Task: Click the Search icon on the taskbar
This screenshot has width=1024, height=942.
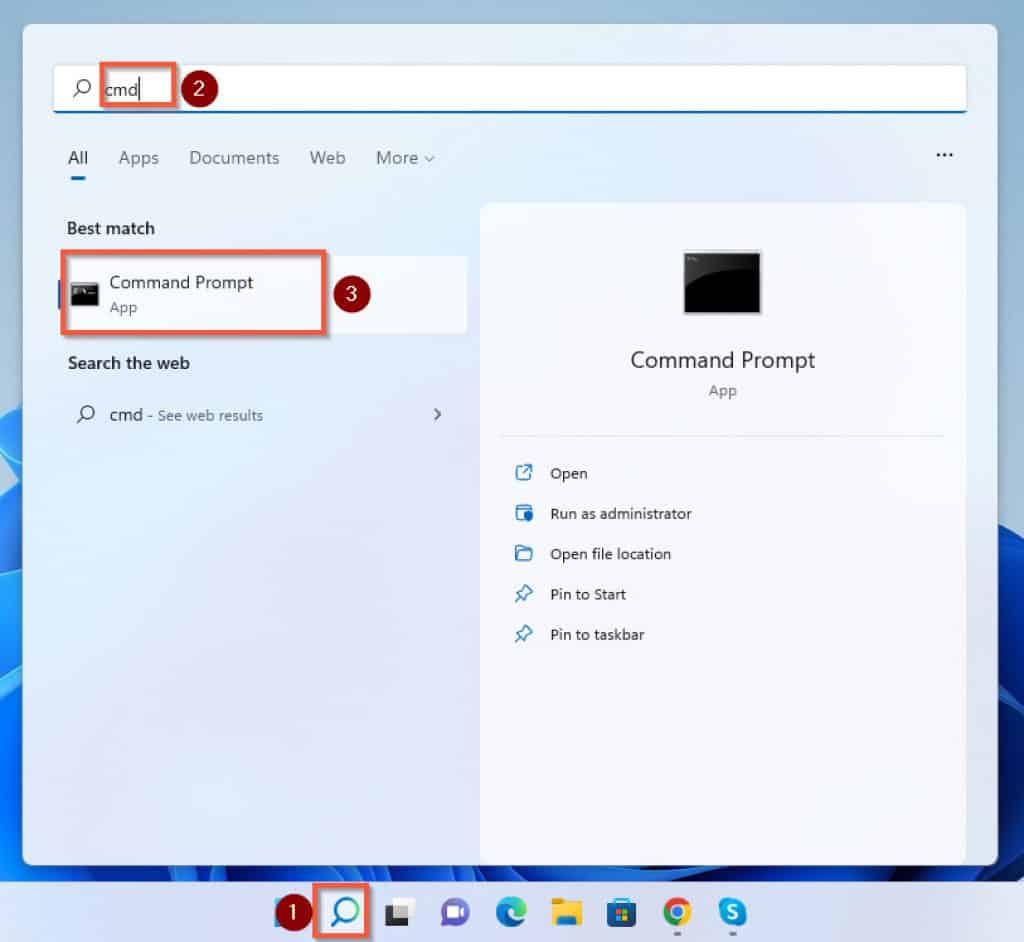Action: pos(345,911)
